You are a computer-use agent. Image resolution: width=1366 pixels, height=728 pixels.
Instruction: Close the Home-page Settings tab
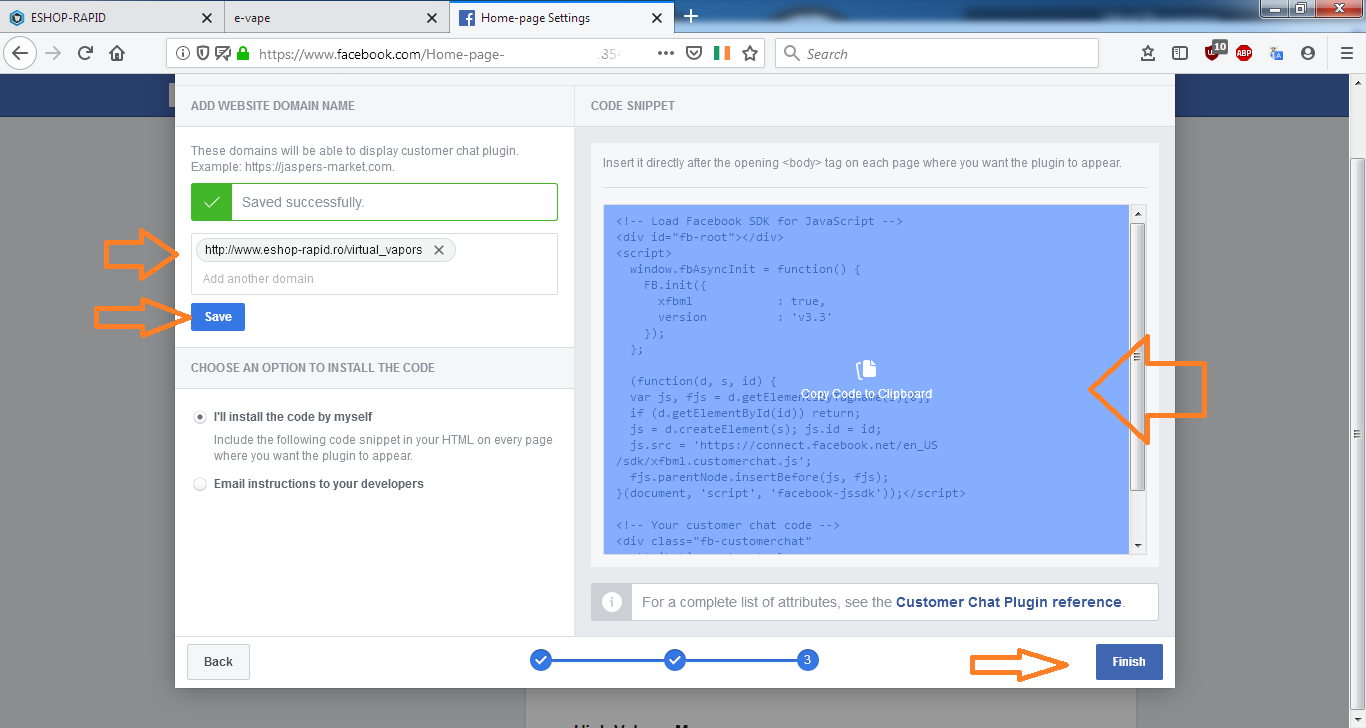[x=657, y=18]
